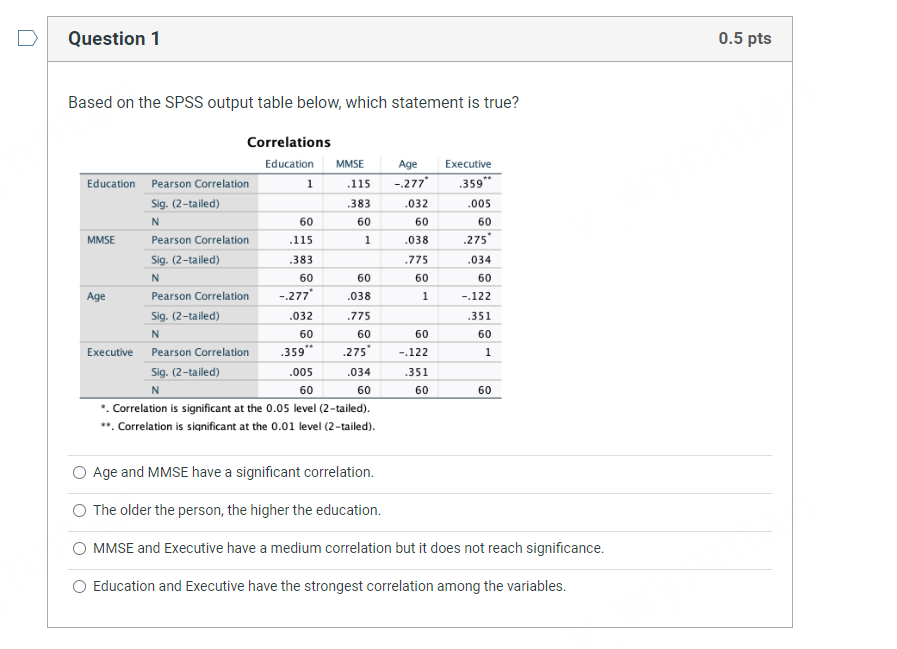Click the Question 1 header
Viewport: 897px width, 649px height.
[x=115, y=38]
